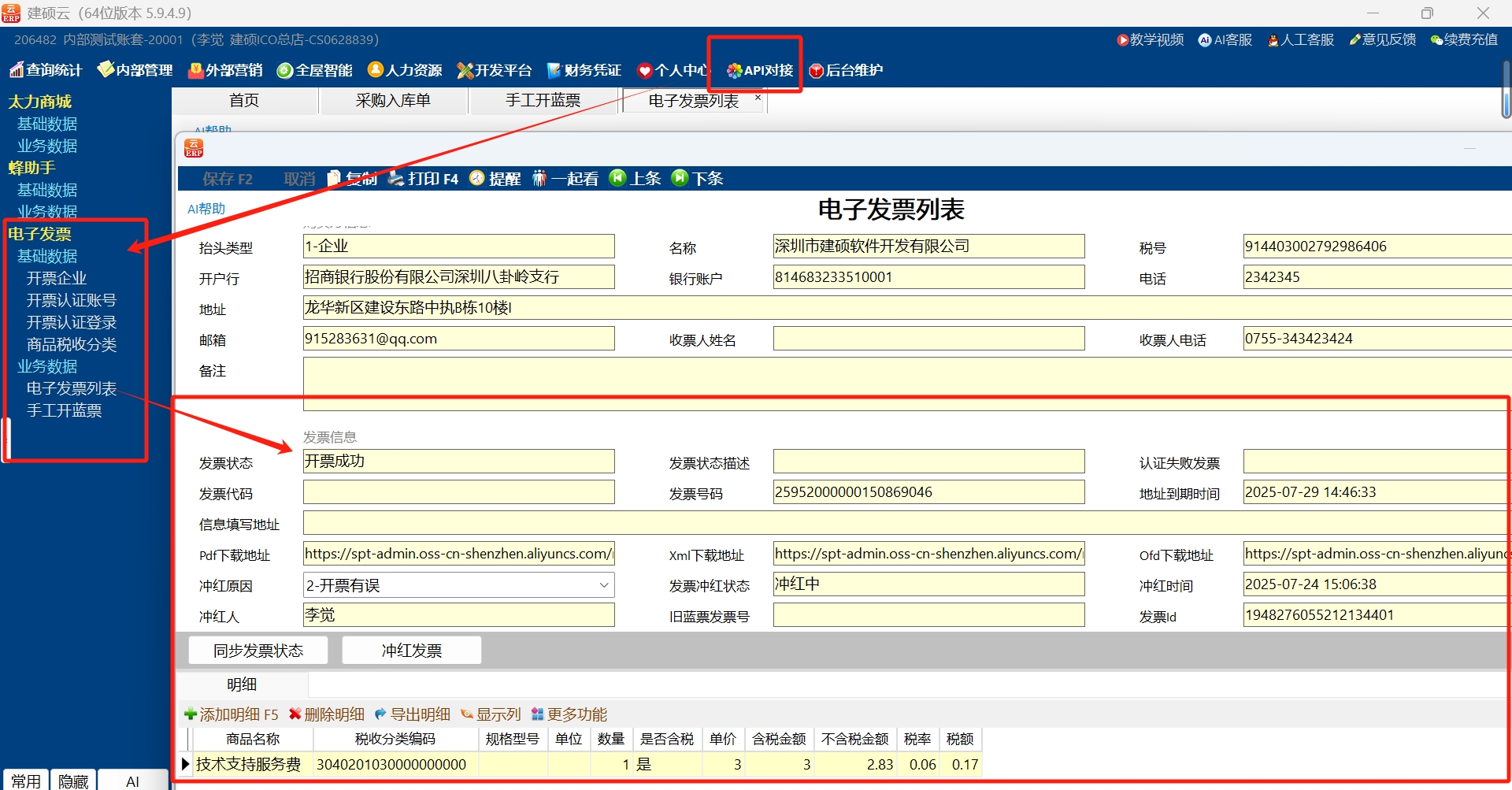Viewport: 1512px width, 790px height.
Task: Expand the 冲红原因 dropdown
Action: [x=603, y=585]
